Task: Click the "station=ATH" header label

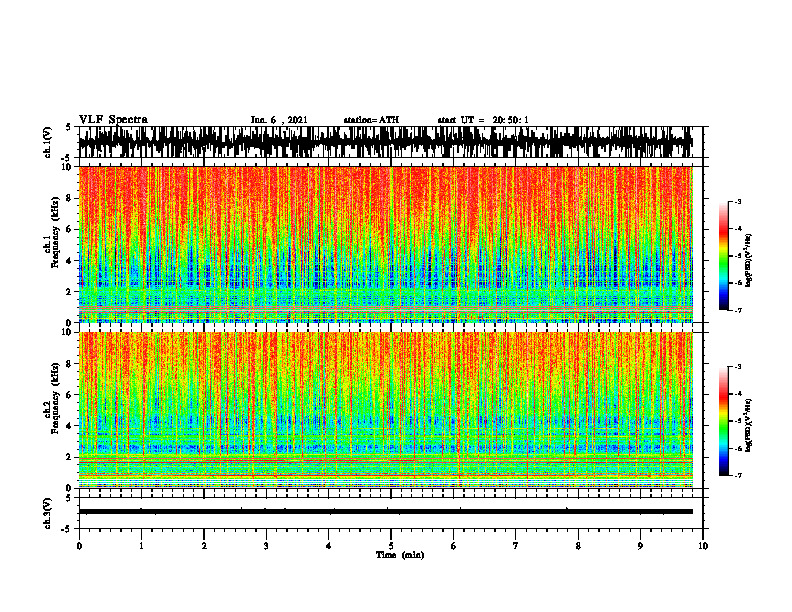Action: click(x=371, y=120)
